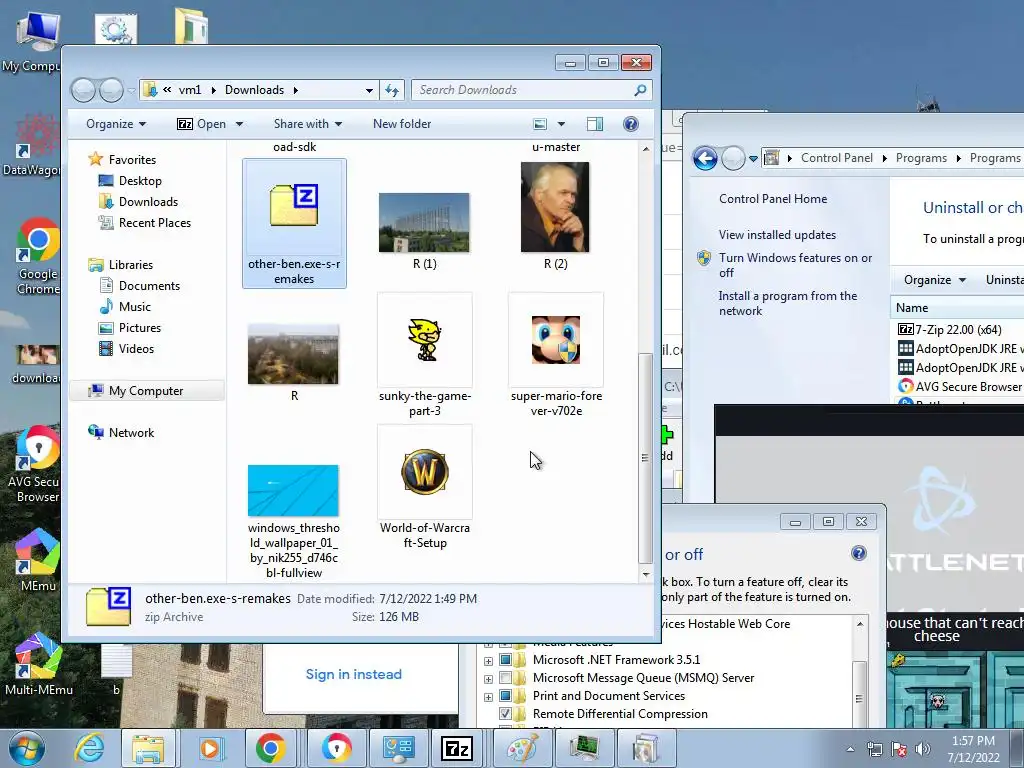Open Music library
This screenshot has height=768, width=1024.
(x=135, y=307)
